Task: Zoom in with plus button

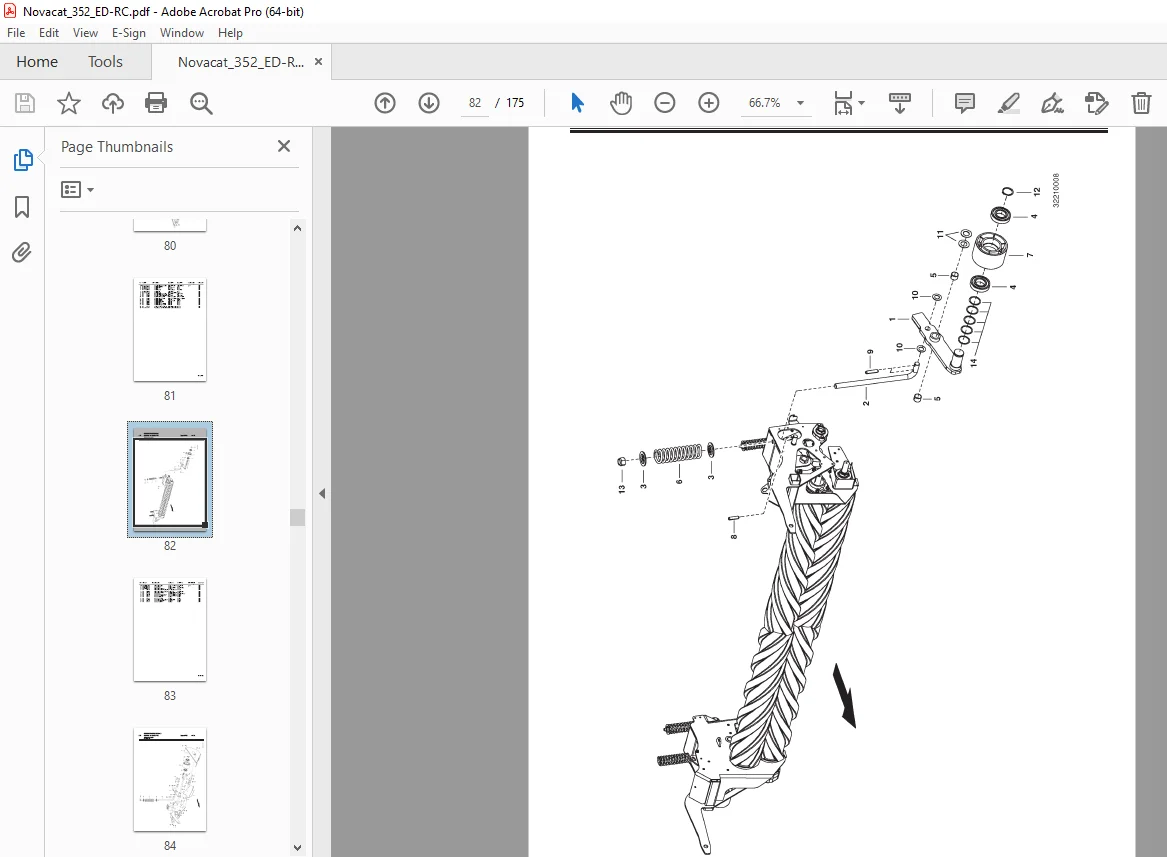Action: pos(709,103)
